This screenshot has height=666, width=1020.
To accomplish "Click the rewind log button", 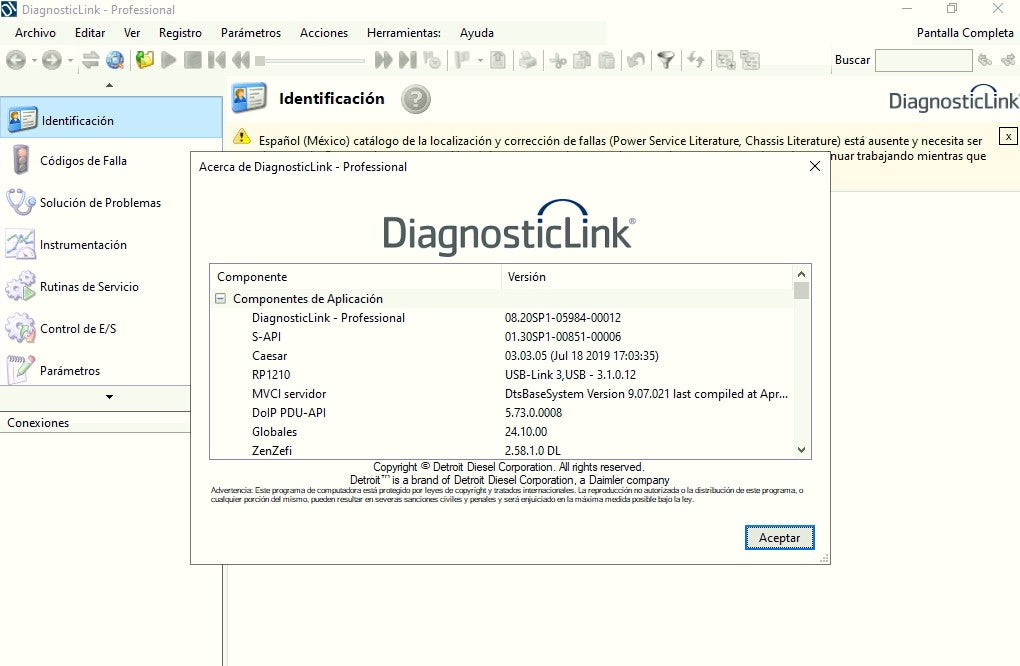I will click(x=241, y=60).
